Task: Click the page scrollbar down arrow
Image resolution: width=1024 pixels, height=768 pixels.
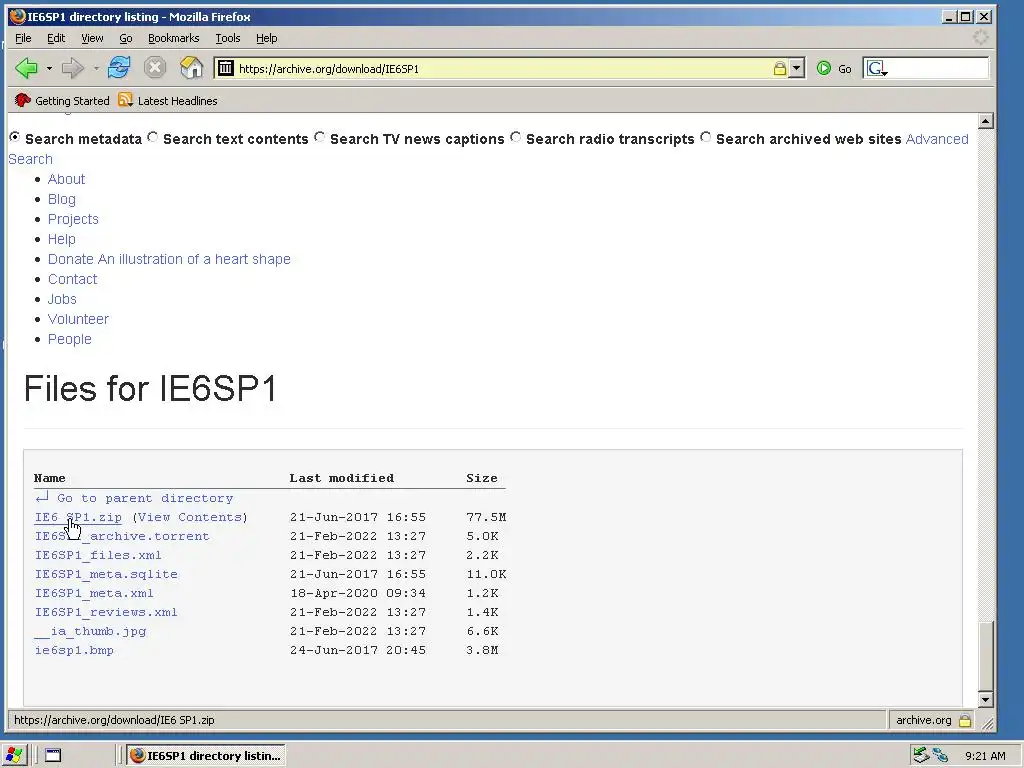Action: pos(985,699)
